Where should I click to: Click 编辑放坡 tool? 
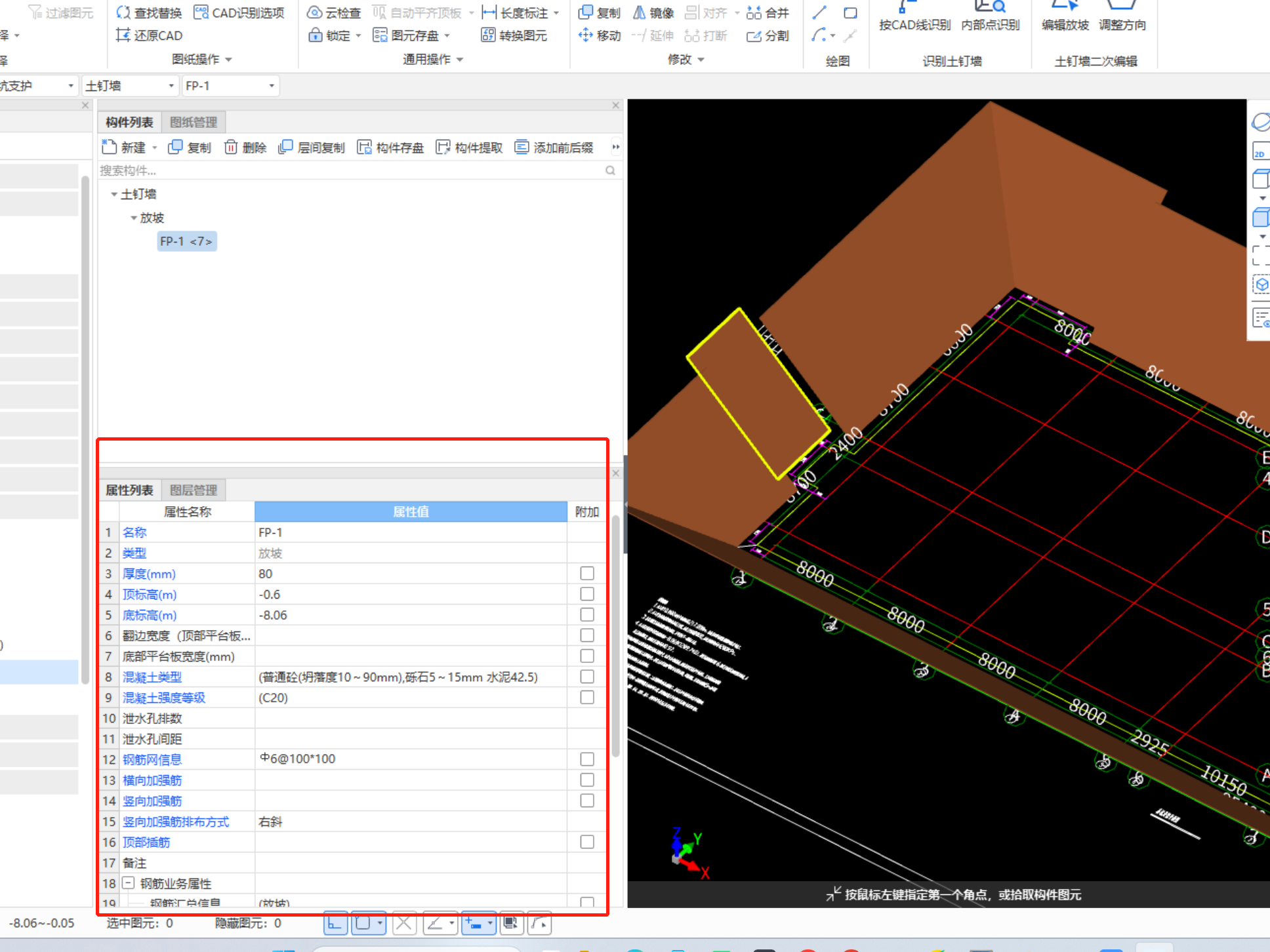(x=1065, y=18)
